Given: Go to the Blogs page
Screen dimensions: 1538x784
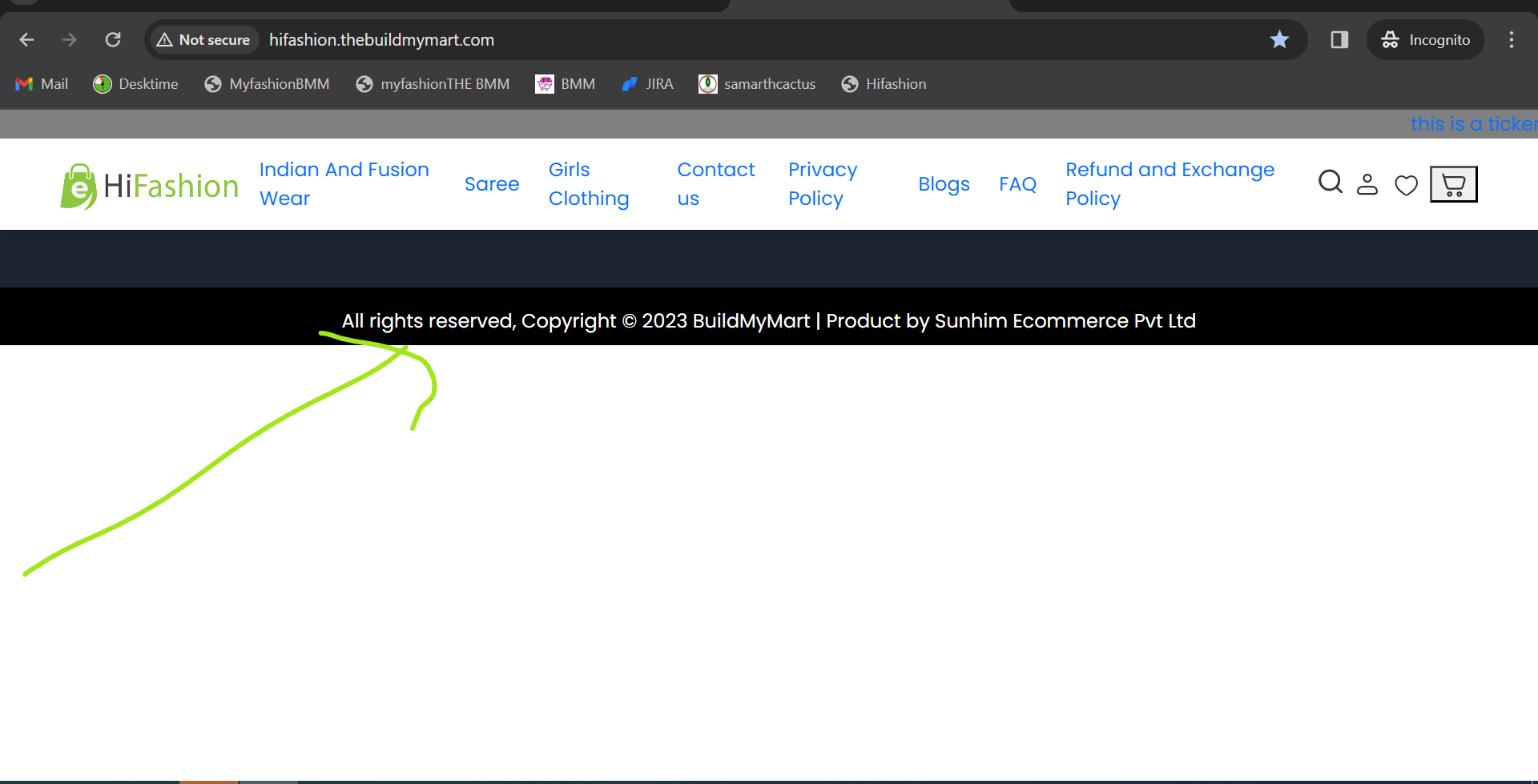Looking at the screenshot, I should pos(944,184).
